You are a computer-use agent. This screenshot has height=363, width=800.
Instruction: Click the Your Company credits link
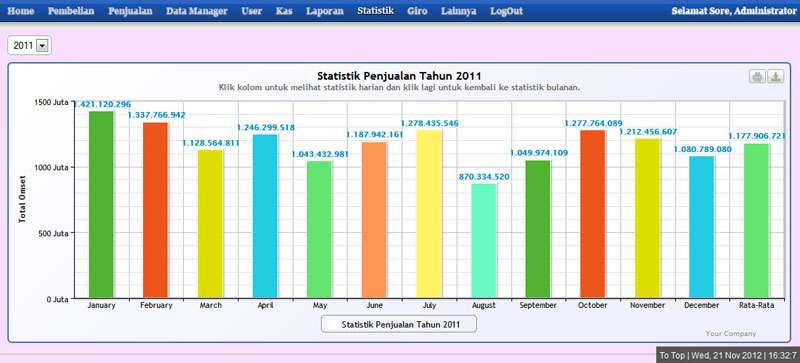point(731,333)
